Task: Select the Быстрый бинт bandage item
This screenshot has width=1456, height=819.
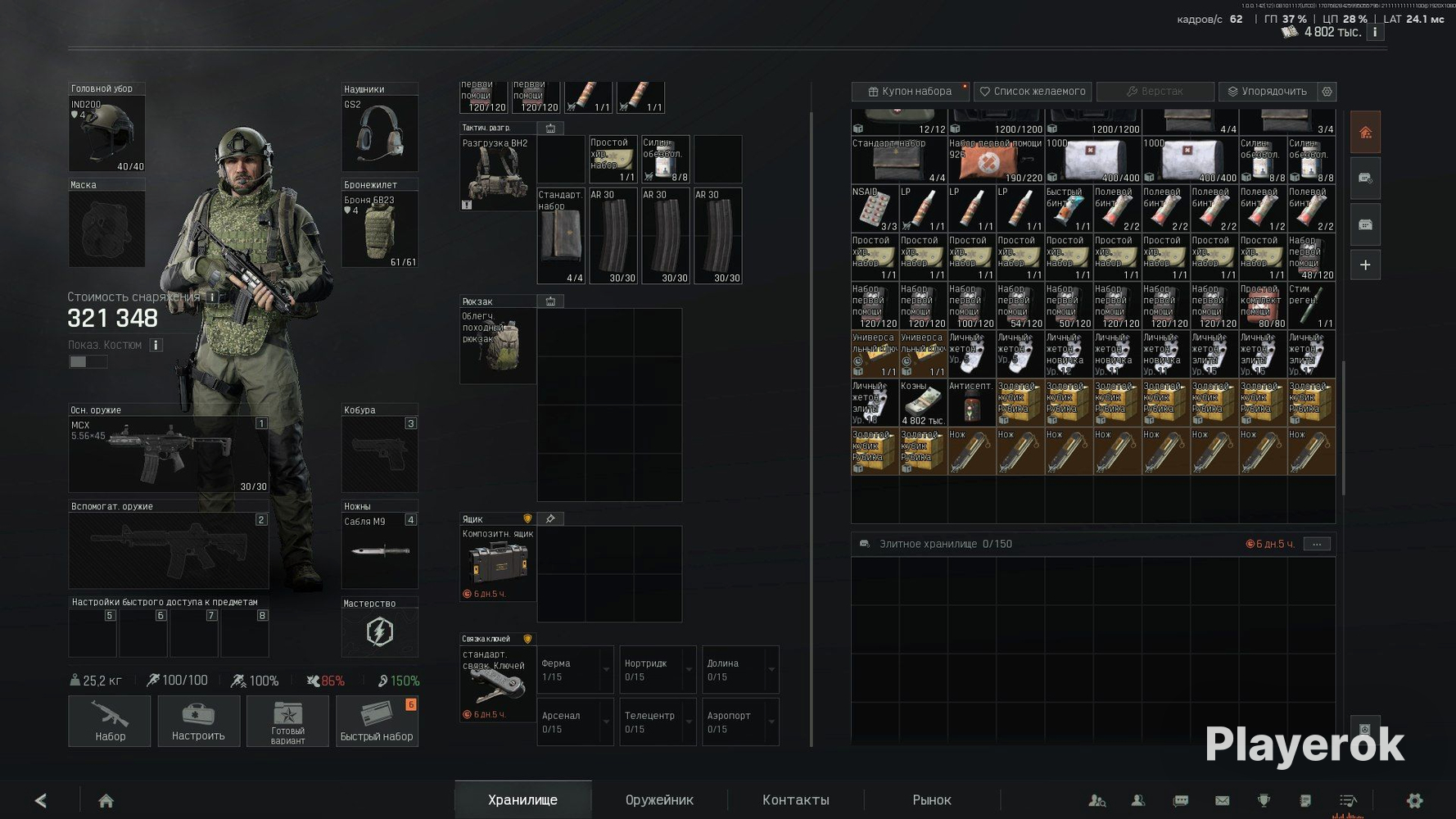Action: pyautogui.click(x=1069, y=209)
